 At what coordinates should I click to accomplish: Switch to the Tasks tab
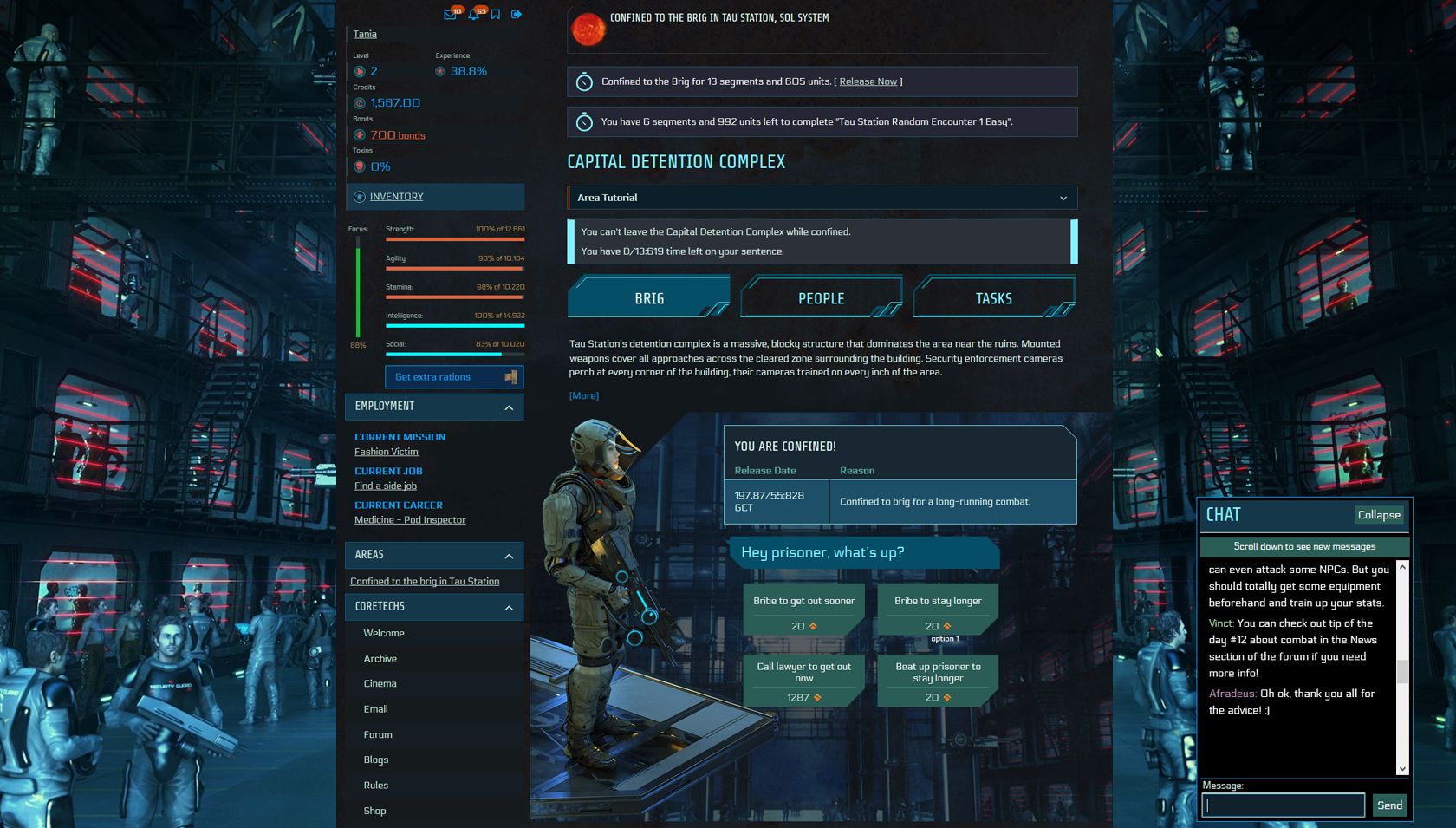[x=993, y=298]
